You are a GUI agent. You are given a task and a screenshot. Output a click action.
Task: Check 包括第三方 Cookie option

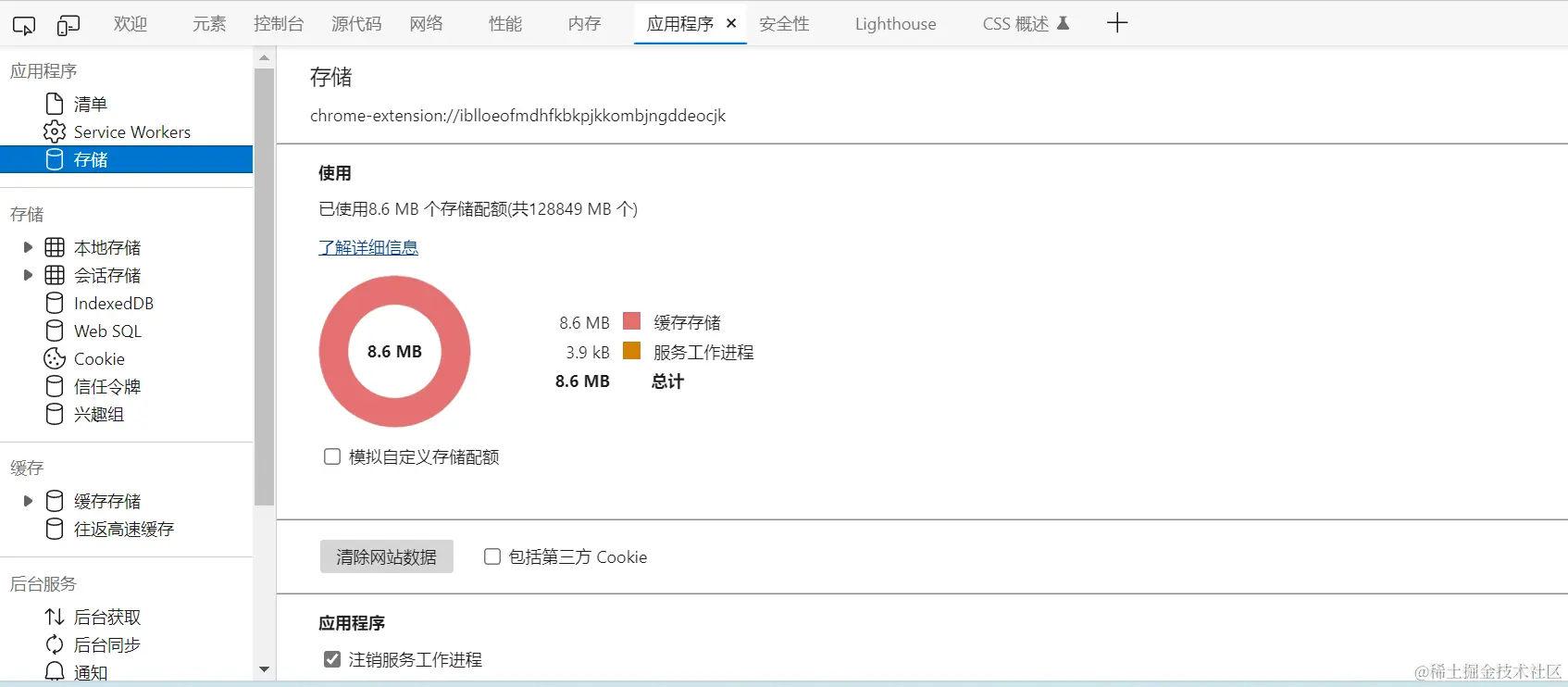tap(492, 556)
